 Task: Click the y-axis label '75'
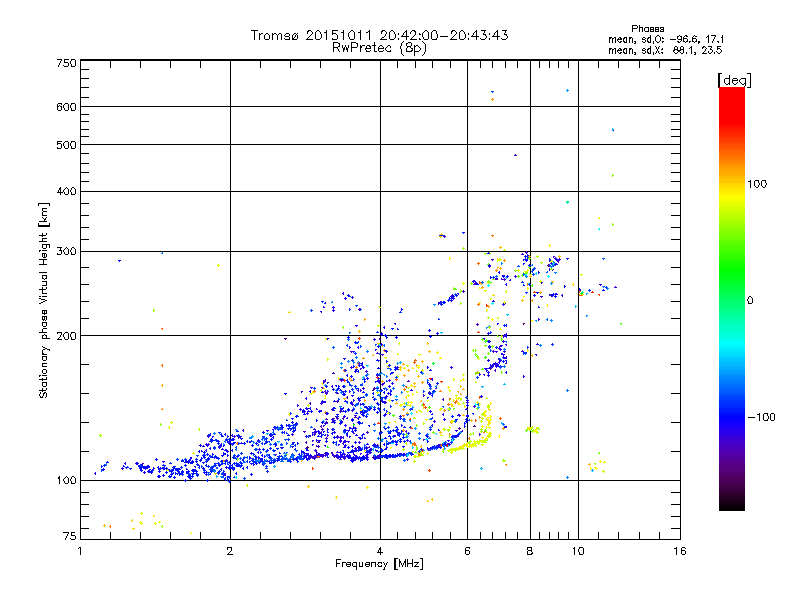pos(70,536)
